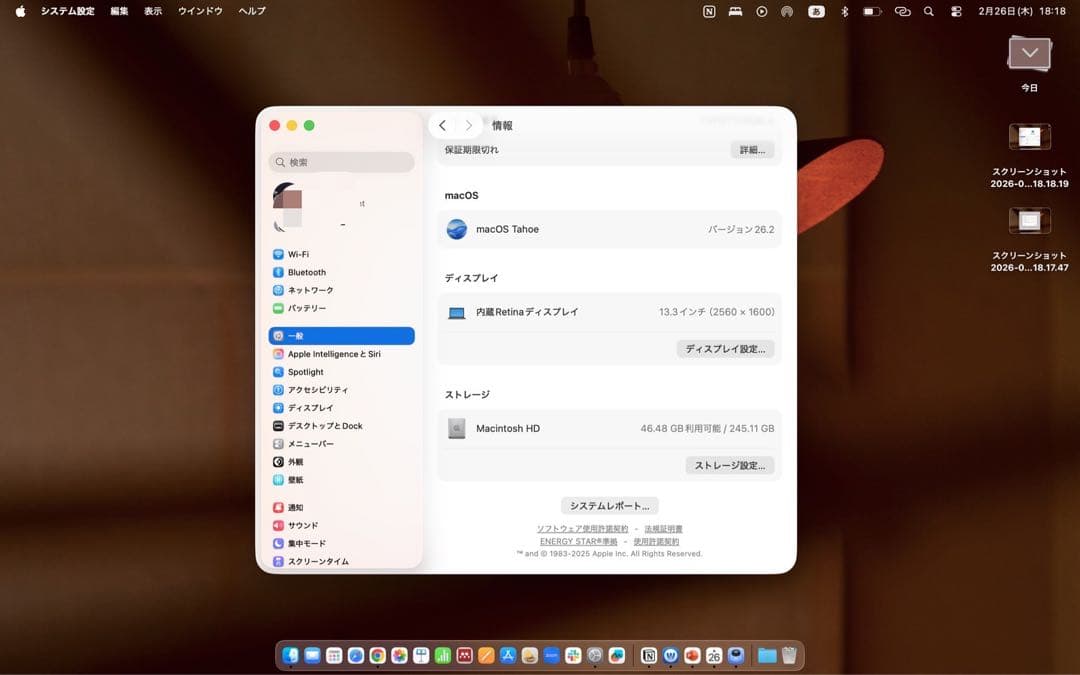The height and width of the screenshot is (675, 1080).
Task: Open 法規証明書 link
Action: pyautogui.click(x=663, y=529)
